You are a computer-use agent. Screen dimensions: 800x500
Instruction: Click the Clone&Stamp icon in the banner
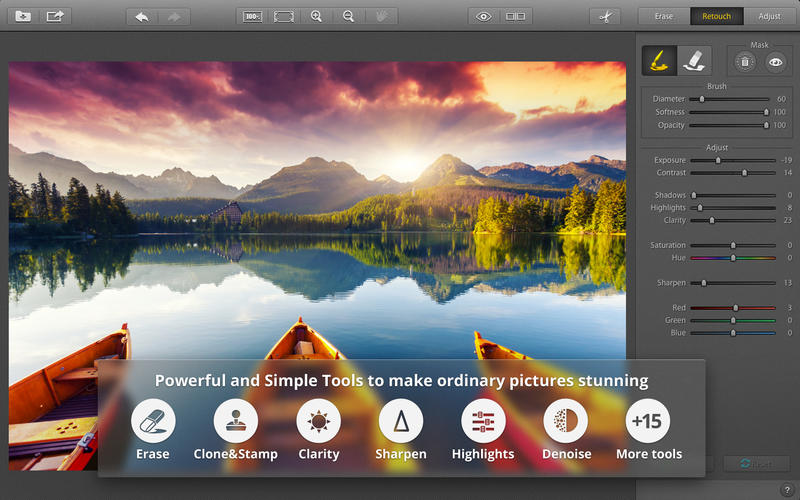tap(236, 421)
